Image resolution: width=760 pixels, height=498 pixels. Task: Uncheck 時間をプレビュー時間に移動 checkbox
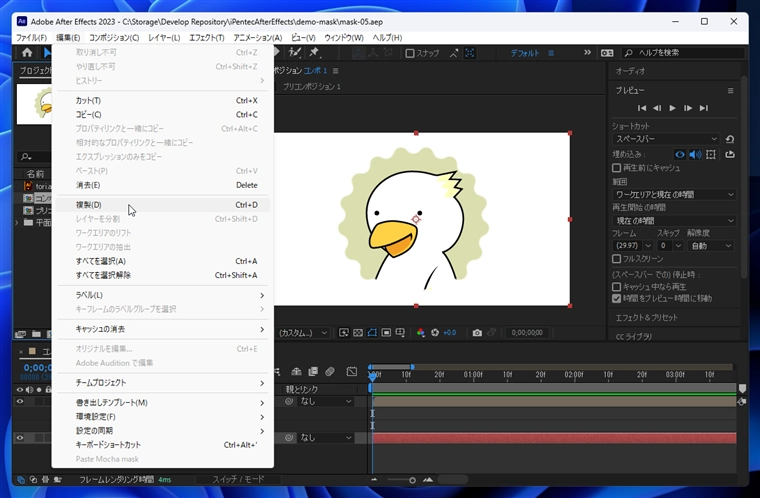[x=617, y=298]
